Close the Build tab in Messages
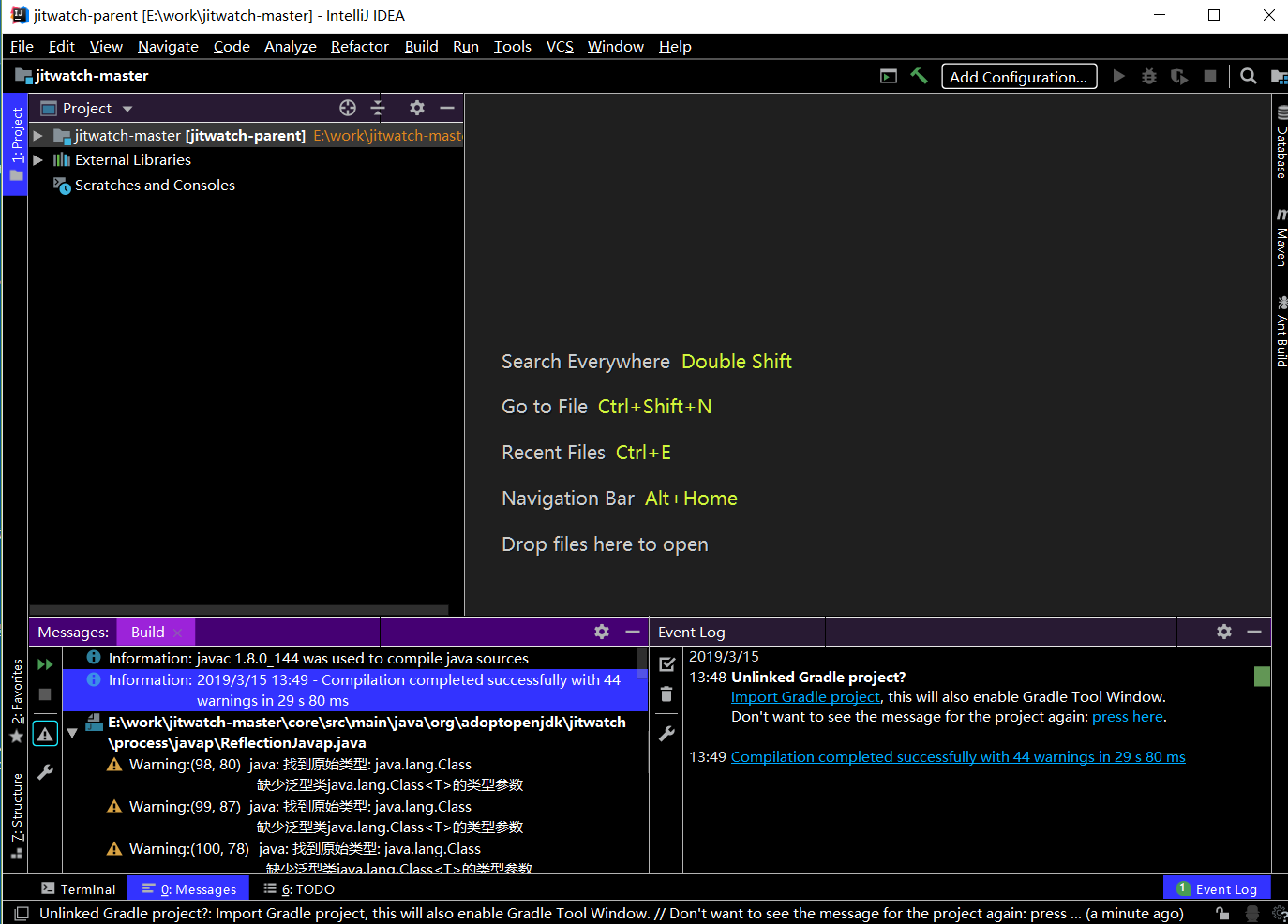Image resolution: width=1288 pixels, height=924 pixels. pyautogui.click(x=178, y=633)
